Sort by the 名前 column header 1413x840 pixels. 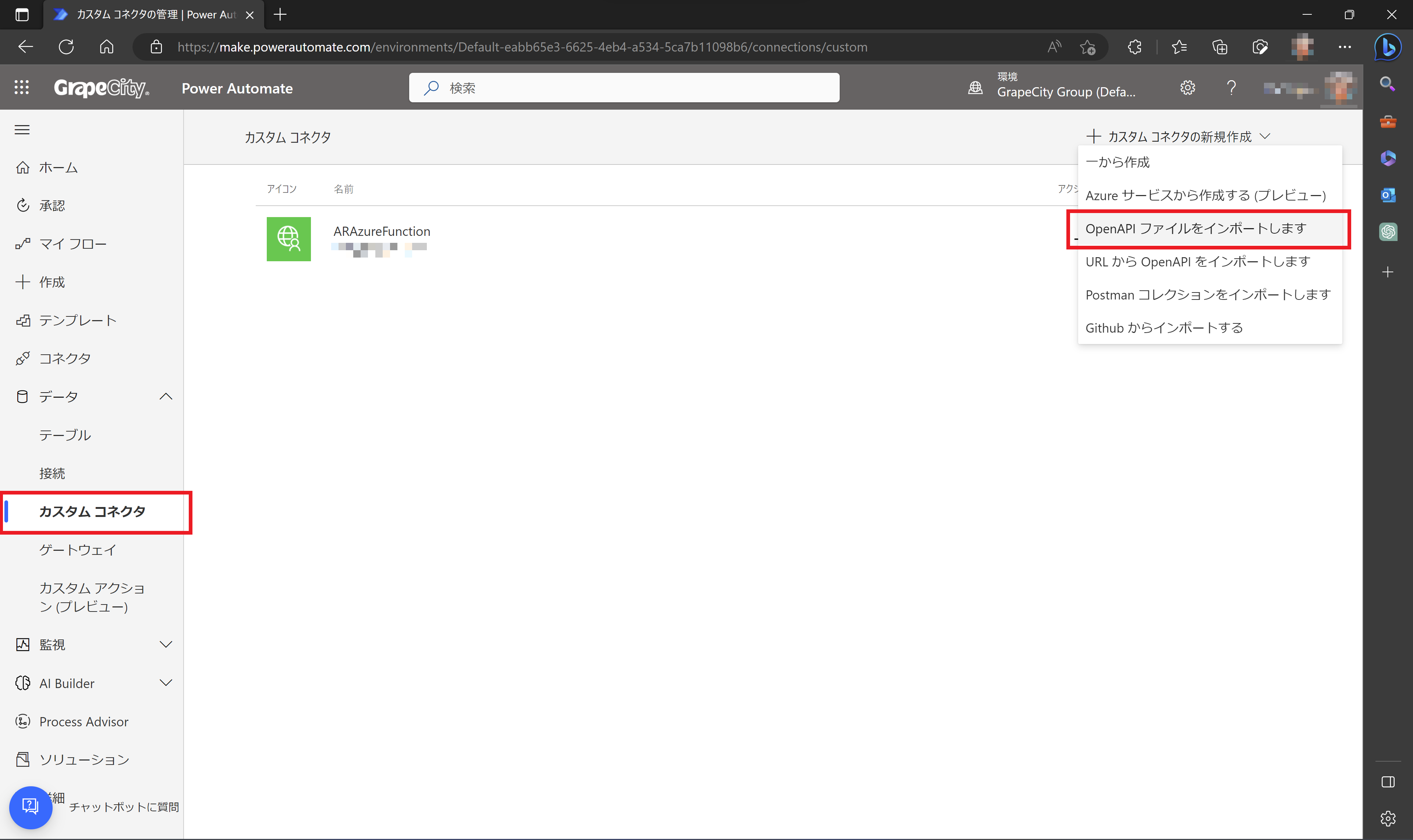pyautogui.click(x=343, y=189)
